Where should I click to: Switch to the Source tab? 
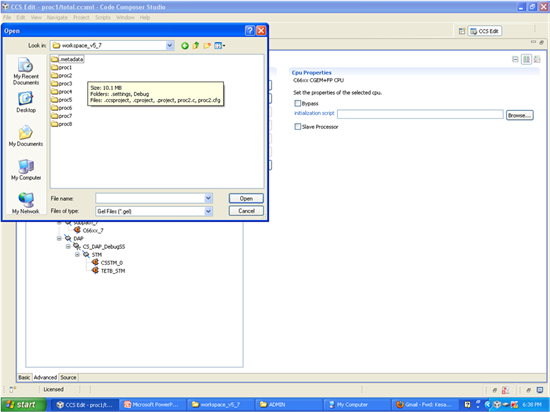click(68, 377)
